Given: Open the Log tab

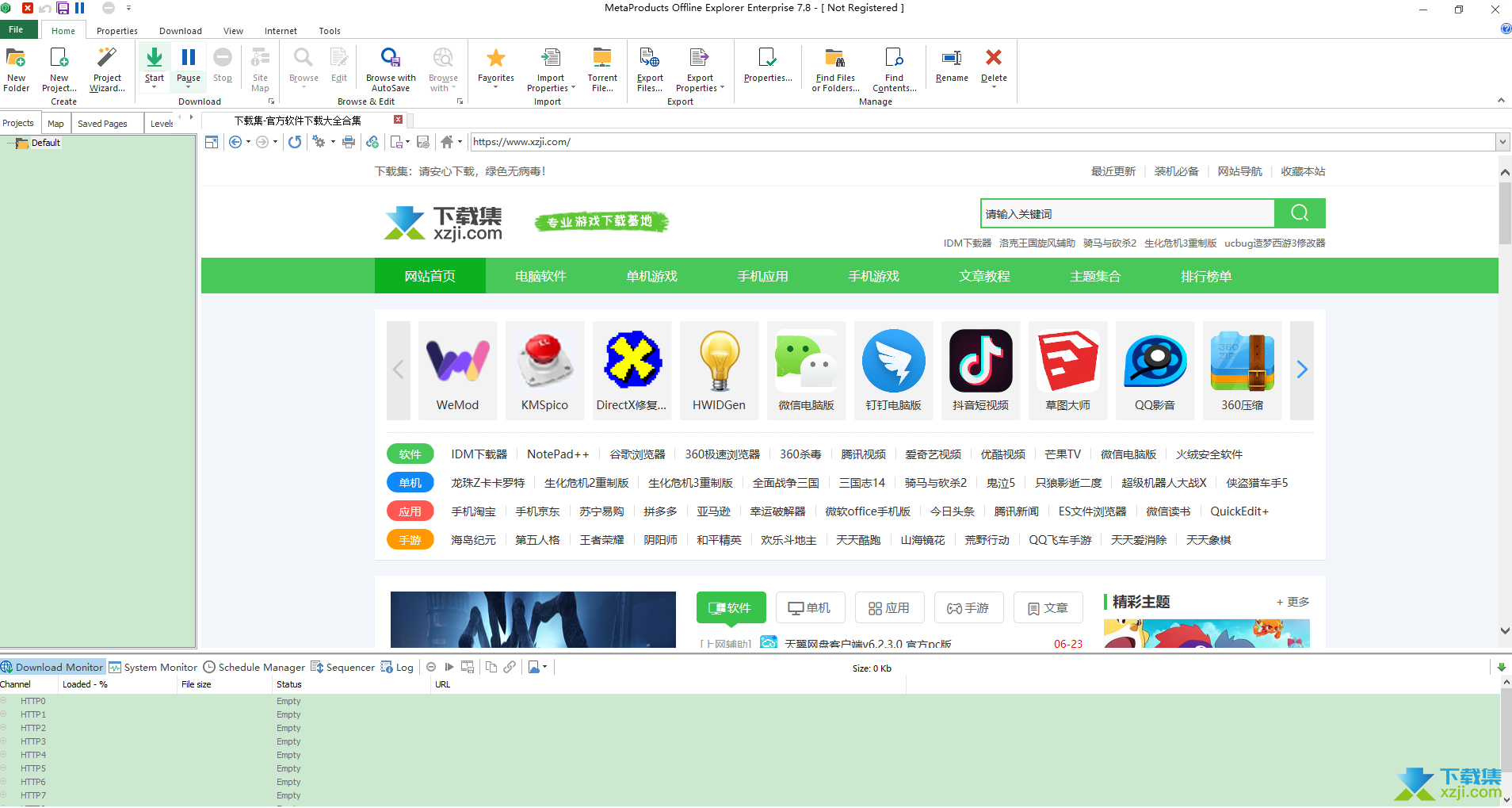Looking at the screenshot, I should pyautogui.click(x=397, y=667).
